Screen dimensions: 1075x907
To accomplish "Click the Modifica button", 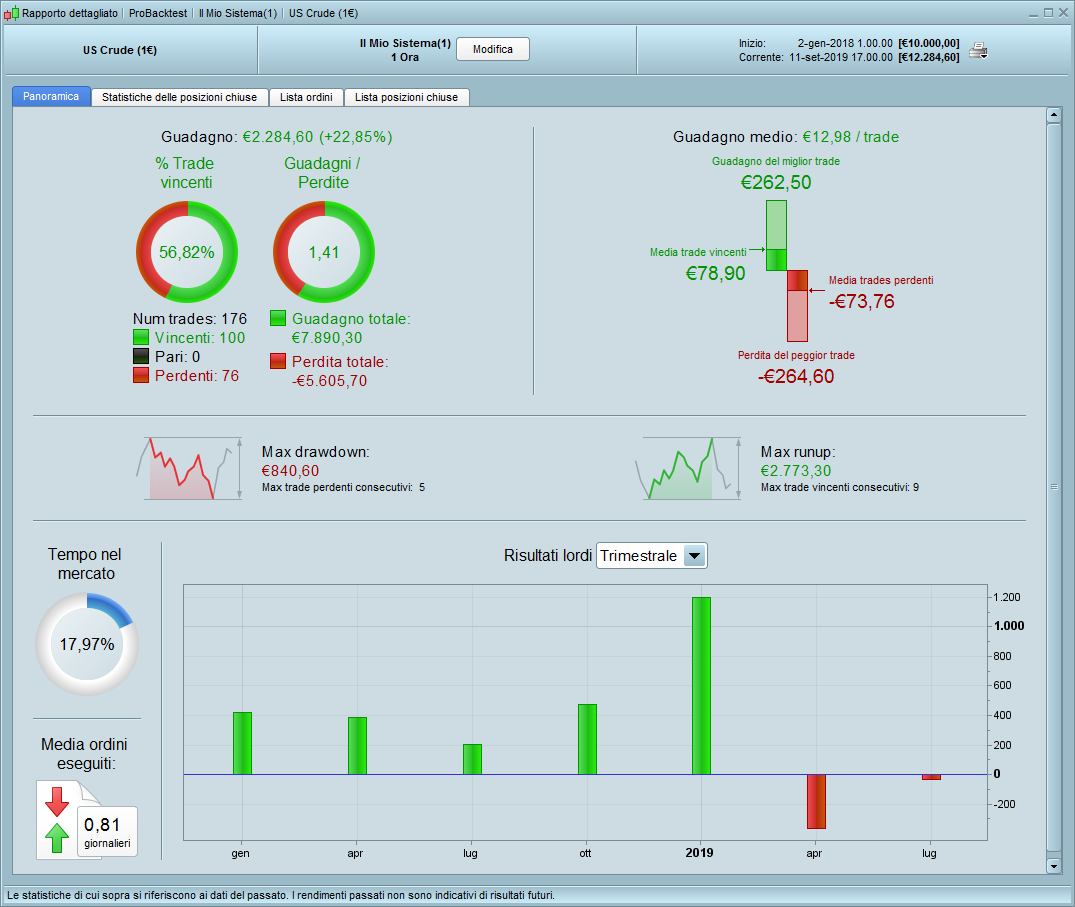I will point(492,49).
